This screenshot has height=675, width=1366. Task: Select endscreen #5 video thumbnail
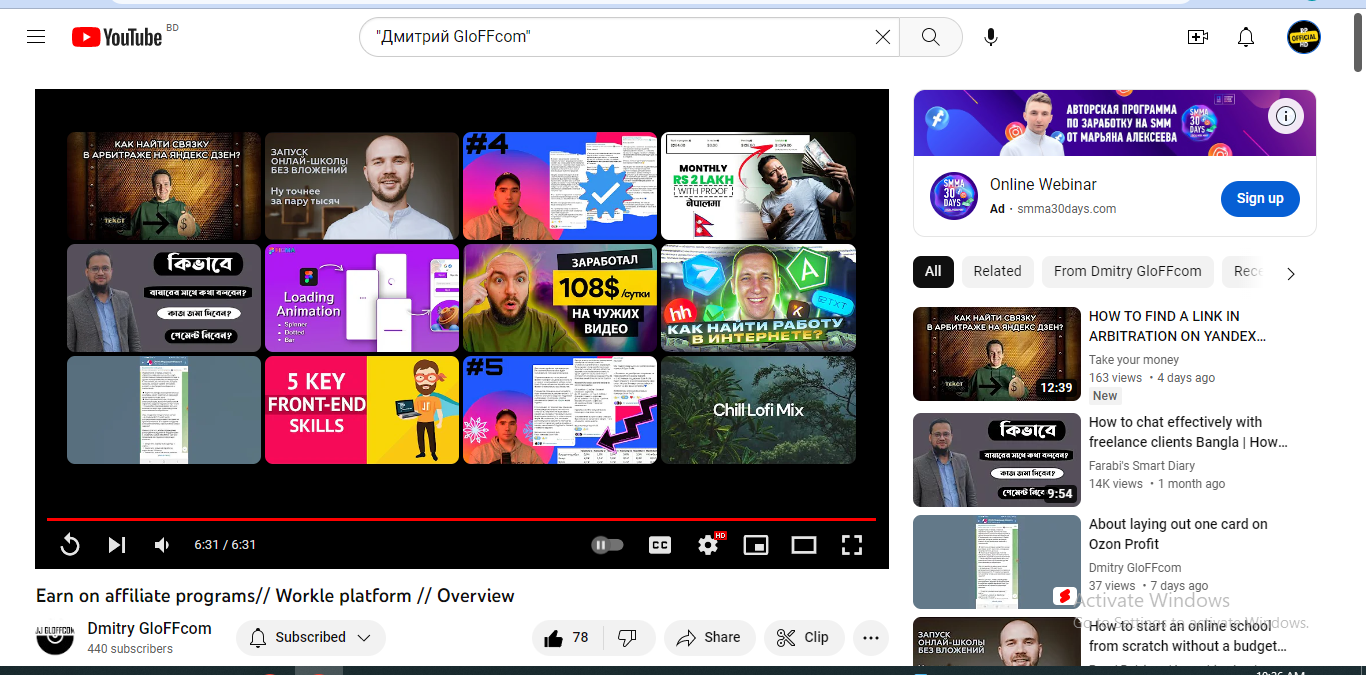[x=560, y=410]
